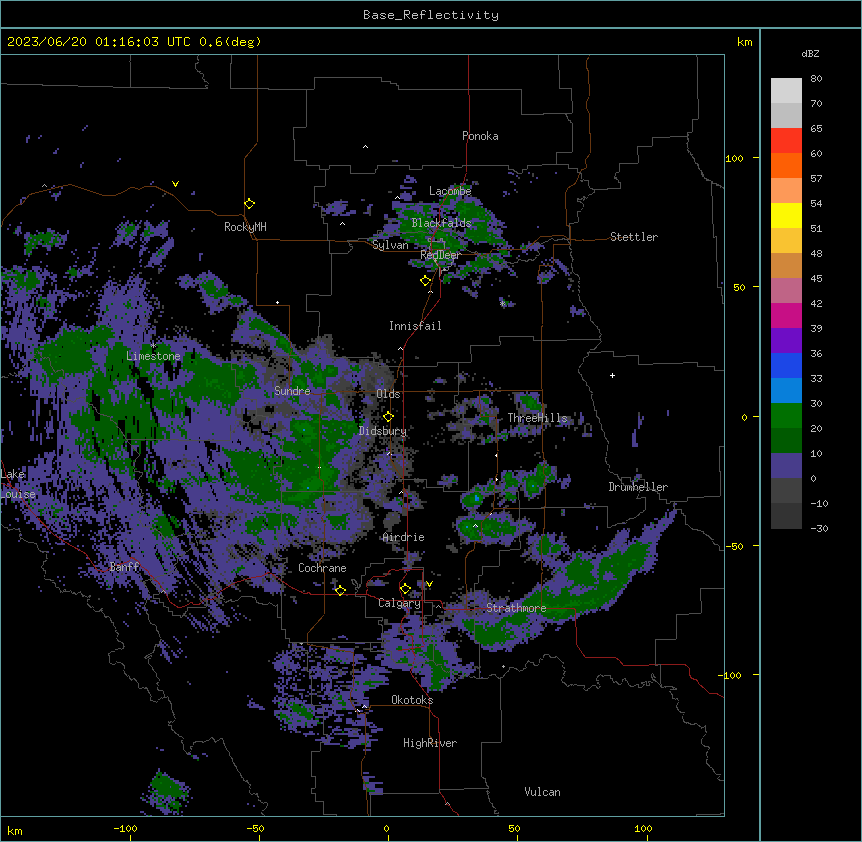Screen dimensions: 862x842
Task: Click the Limestone label
Action: pos(153,356)
